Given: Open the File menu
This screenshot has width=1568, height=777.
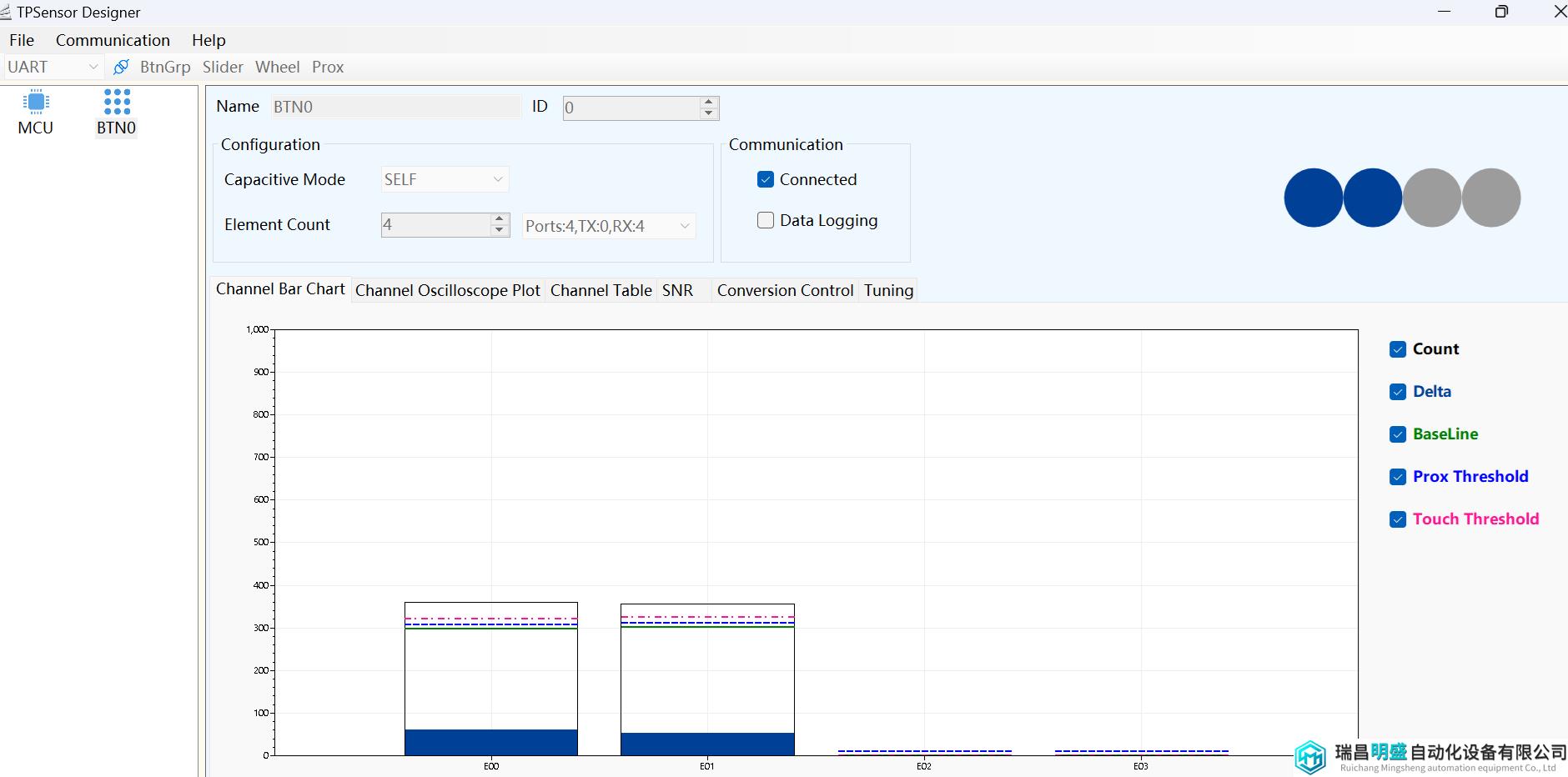Looking at the screenshot, I should click(x=22, y=40).
